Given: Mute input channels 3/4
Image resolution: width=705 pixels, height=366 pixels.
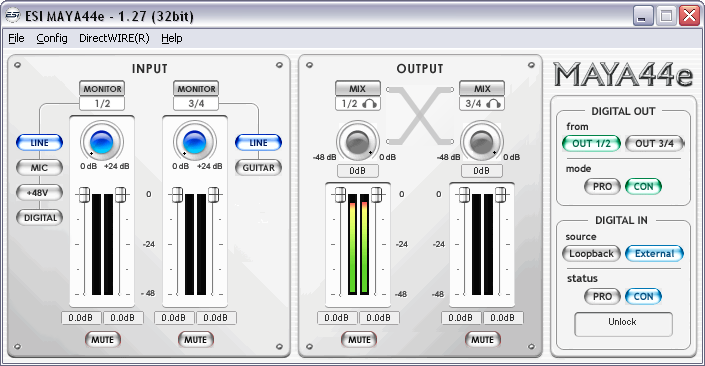Looking at the screenshot, I should point(196,339).
